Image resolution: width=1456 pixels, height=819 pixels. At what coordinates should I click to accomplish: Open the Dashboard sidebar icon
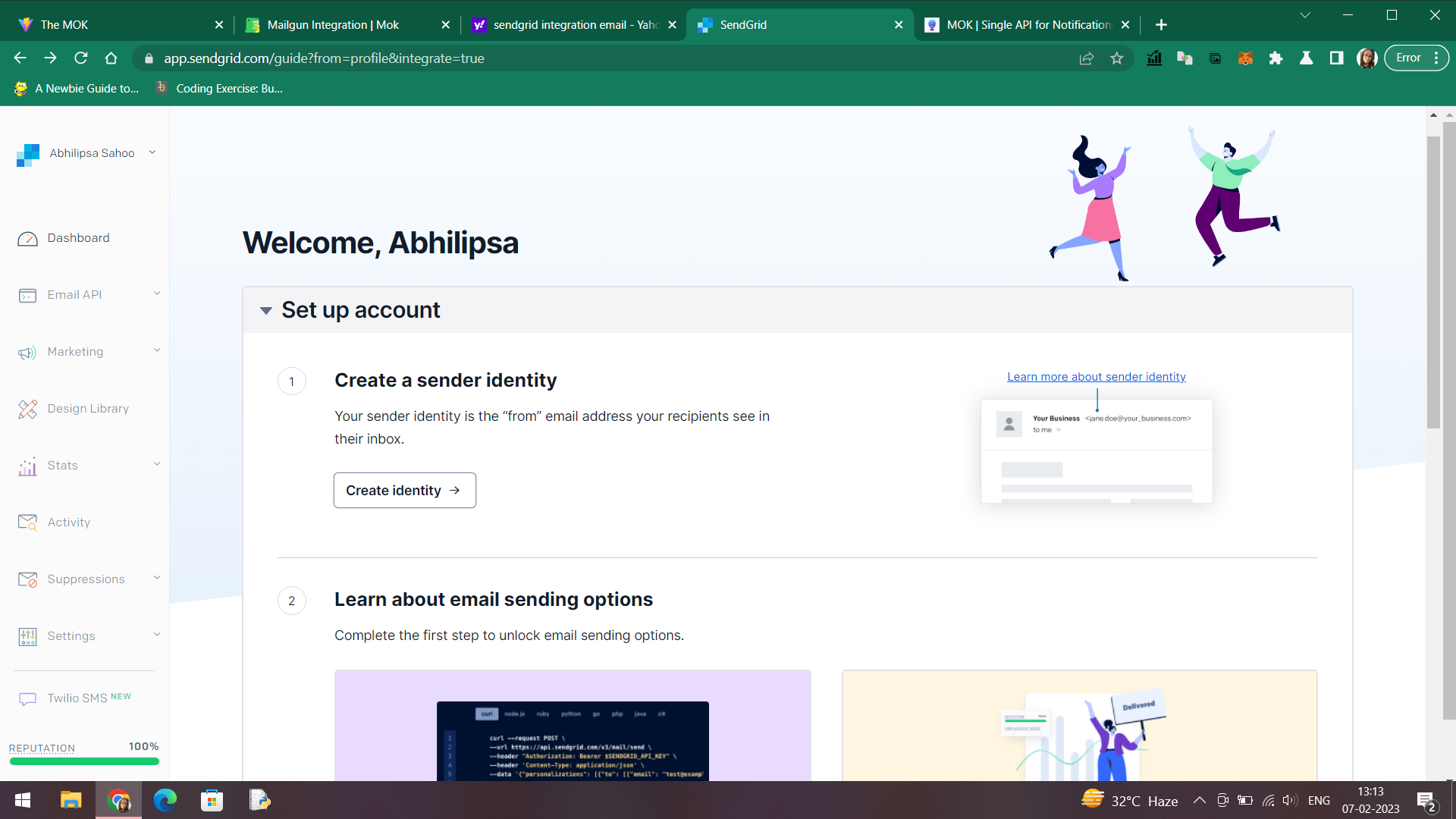coord(27,239)
